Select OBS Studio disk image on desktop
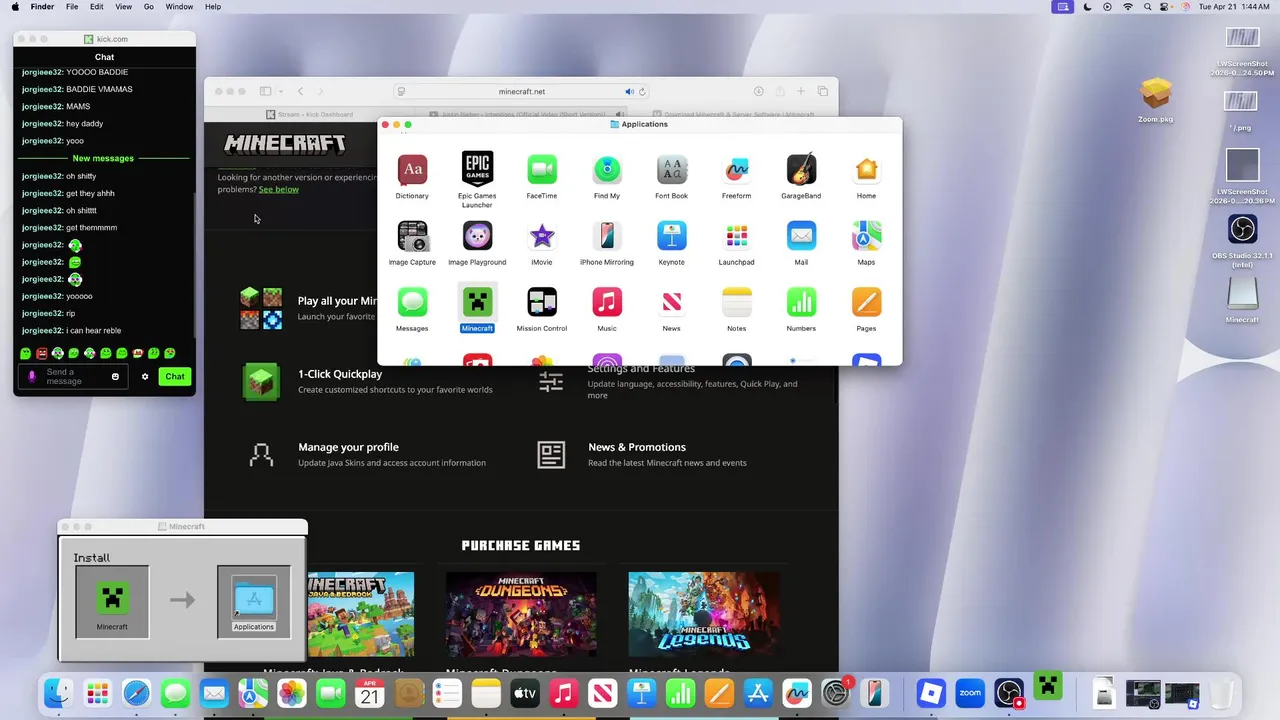Image resolution: width=1280 pixels, height=720 pixels. (x=1242, y=229)
